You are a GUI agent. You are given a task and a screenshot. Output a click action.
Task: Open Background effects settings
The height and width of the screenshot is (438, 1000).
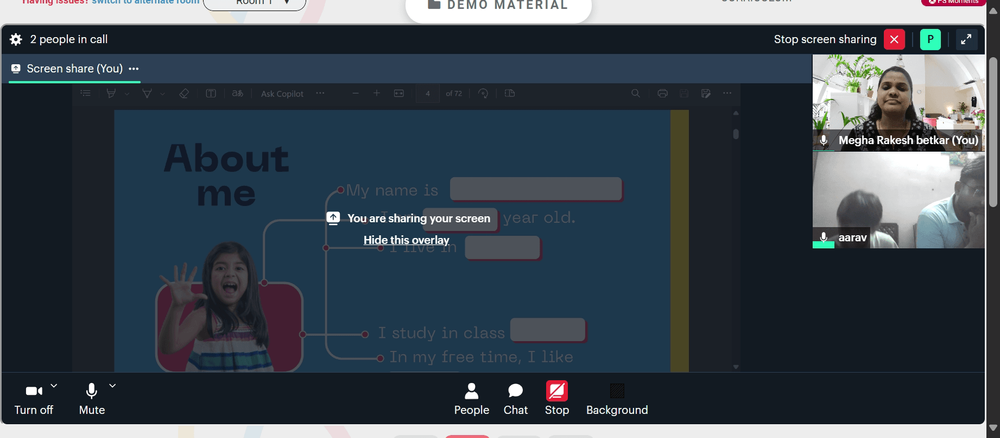pos(617,400)
